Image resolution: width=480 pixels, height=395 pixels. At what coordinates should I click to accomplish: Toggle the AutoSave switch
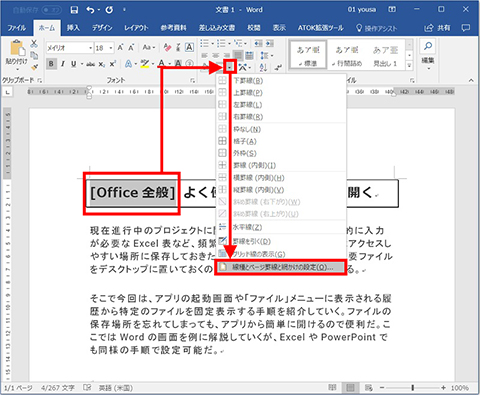point(50,10)
